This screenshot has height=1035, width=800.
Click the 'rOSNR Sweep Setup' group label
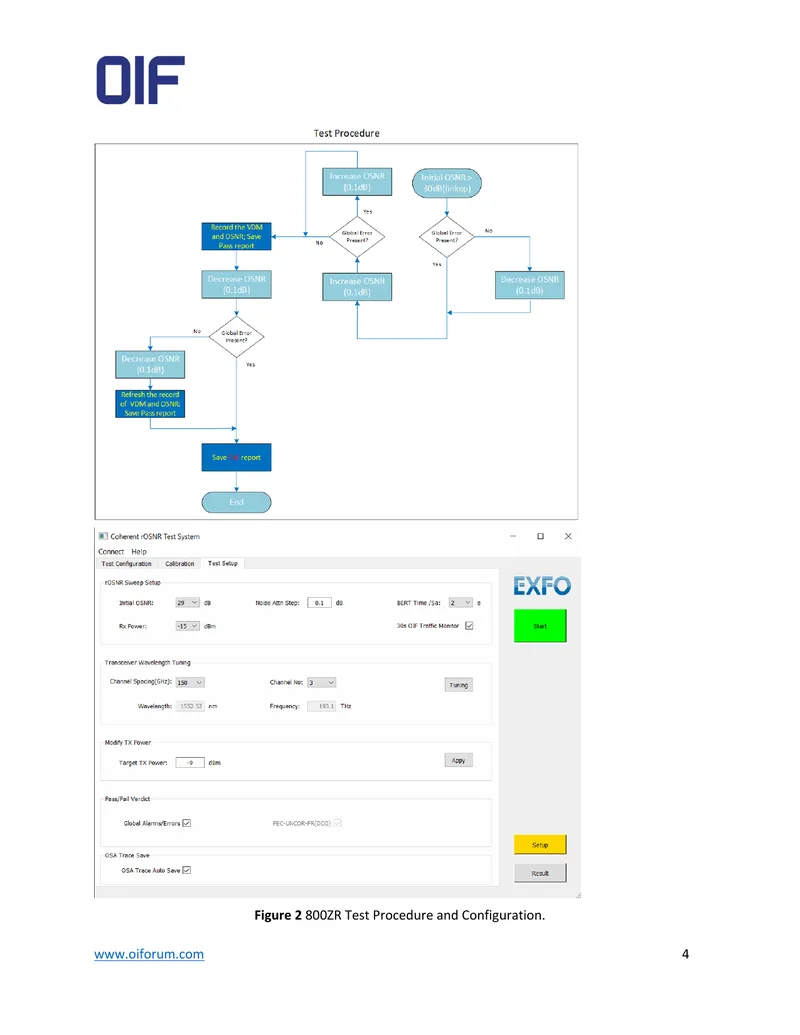[133, 583]
